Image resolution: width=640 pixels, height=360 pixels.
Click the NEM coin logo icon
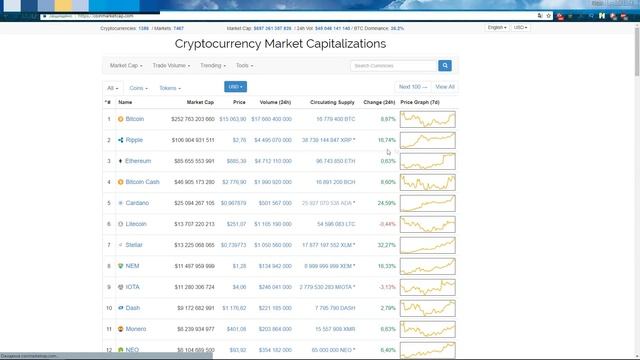(120, 266)
